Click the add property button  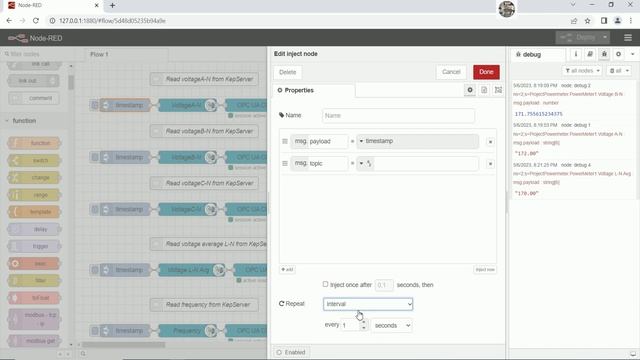[287, 270]
